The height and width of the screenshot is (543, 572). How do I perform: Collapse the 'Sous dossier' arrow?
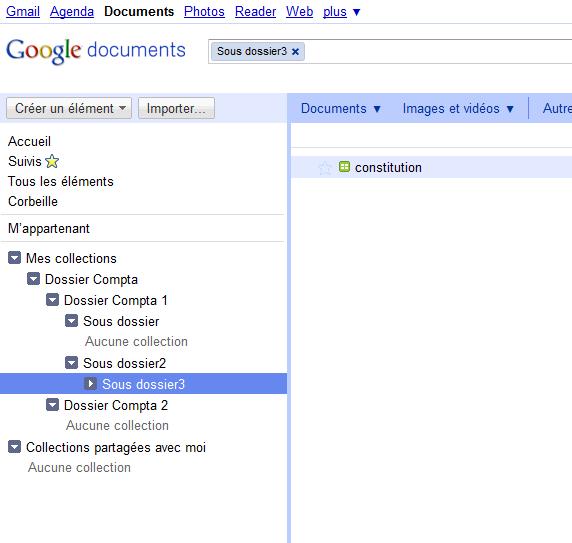point(71,321)
